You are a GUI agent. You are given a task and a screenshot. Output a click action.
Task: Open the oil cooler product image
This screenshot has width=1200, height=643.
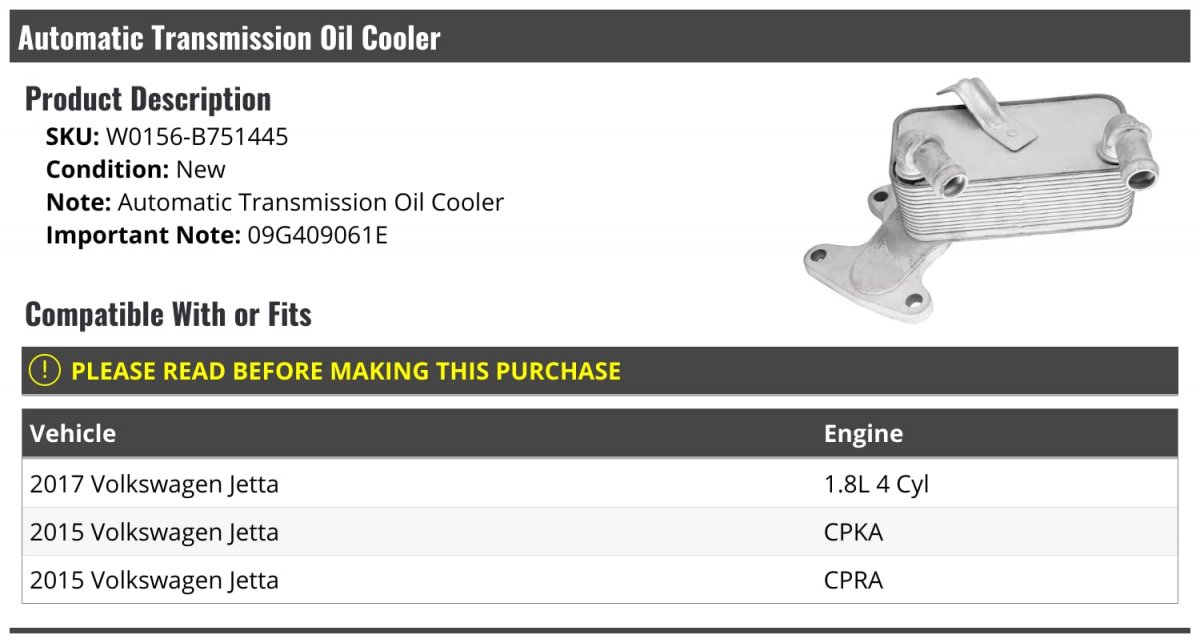pos(982,199)
